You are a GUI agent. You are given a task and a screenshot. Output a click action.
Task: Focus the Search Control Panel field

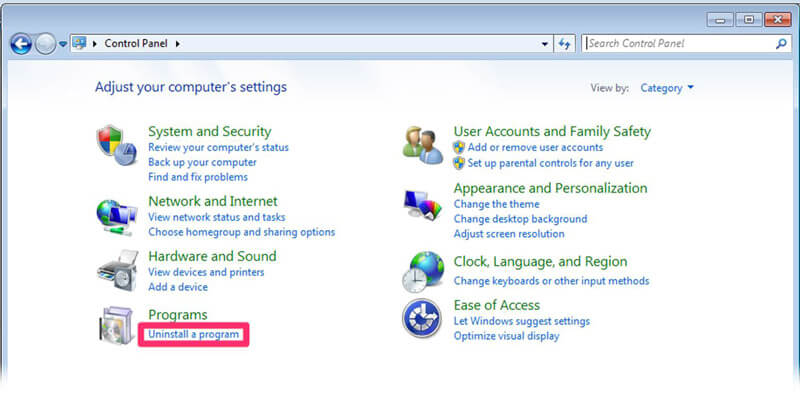679,44
